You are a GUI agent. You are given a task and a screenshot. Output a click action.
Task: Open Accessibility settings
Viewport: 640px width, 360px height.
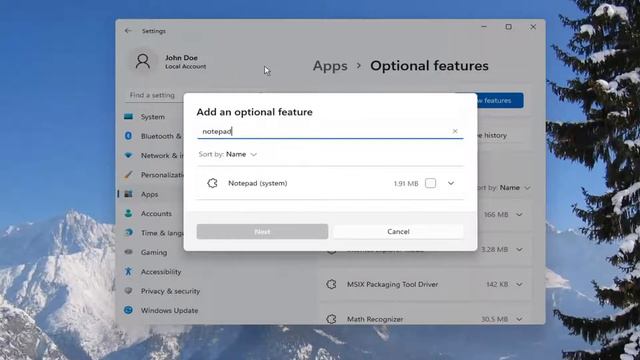pyautogui.click(x=161, y=272)
